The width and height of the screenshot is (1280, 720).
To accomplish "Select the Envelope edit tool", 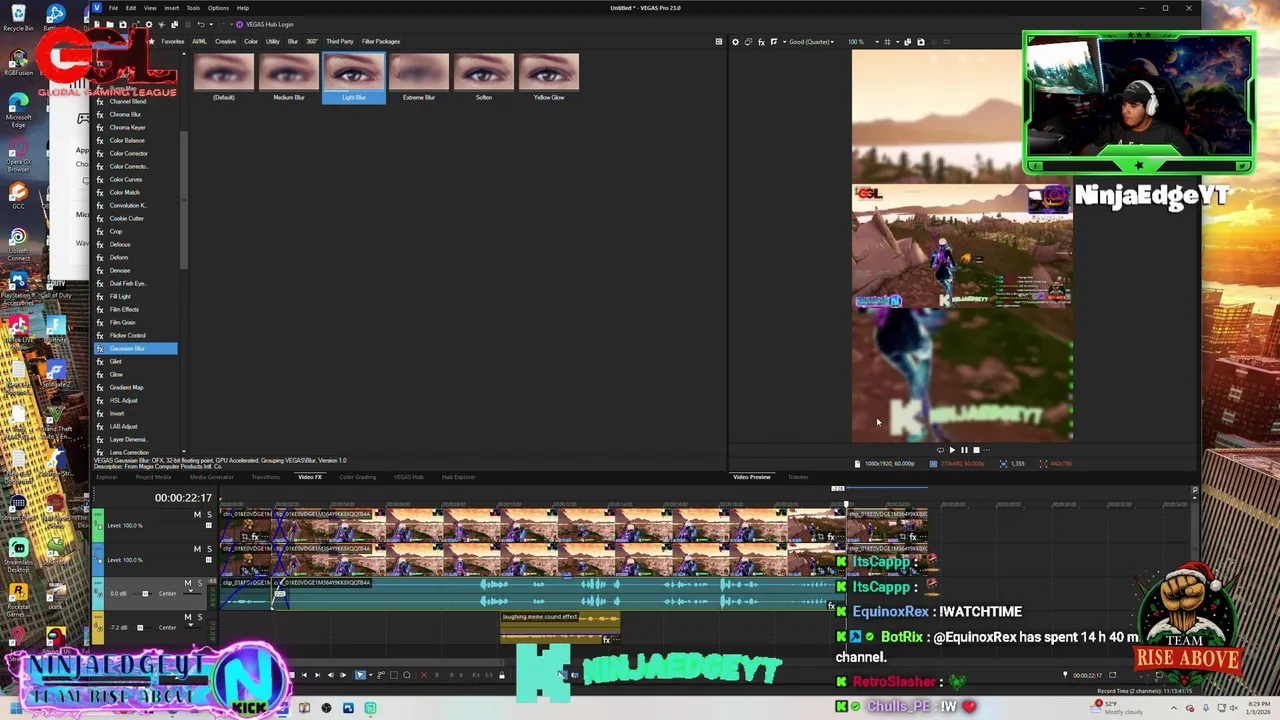I will point(381,675).
